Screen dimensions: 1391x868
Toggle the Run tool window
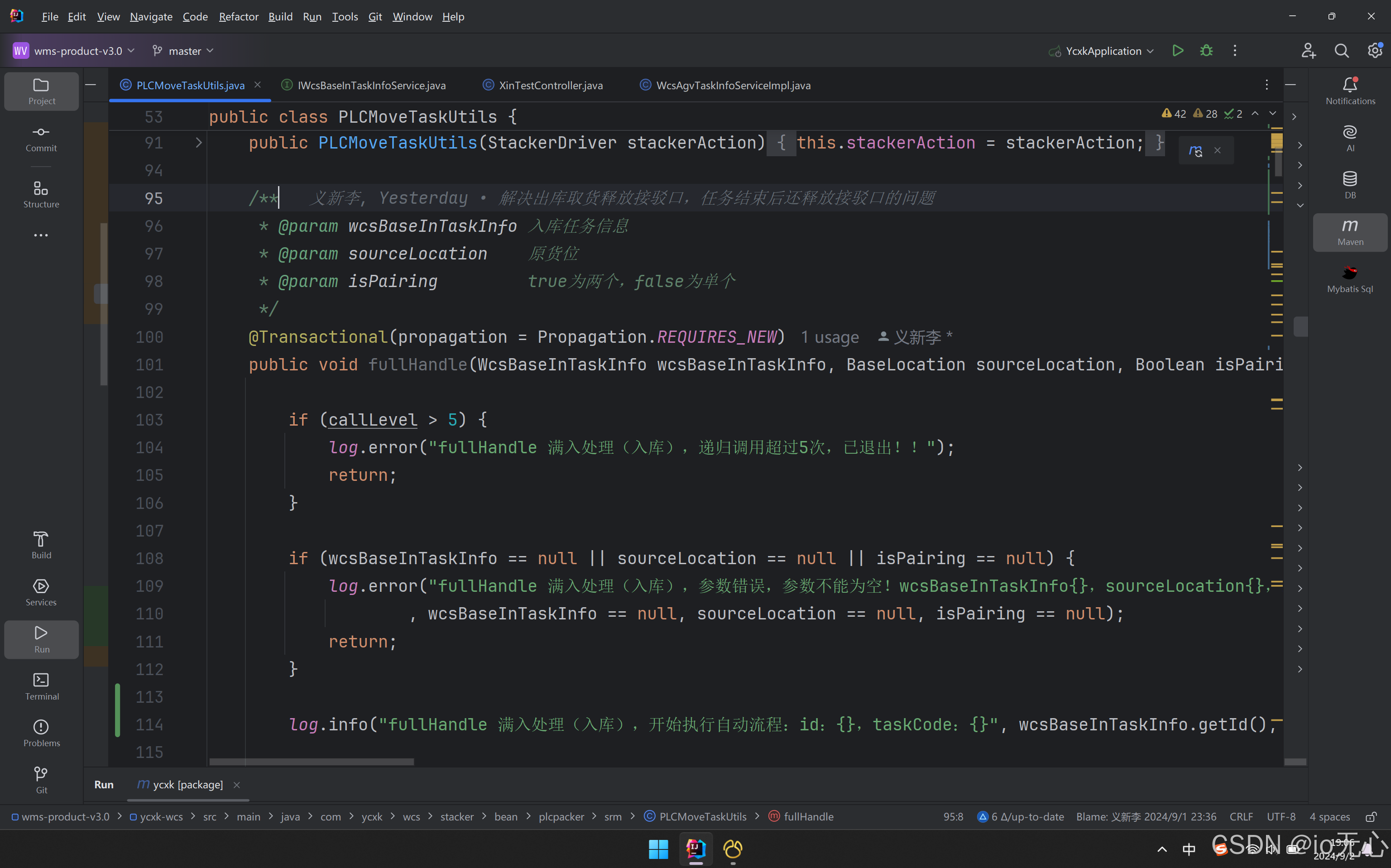pyautogui.click(x=41, y=639)
